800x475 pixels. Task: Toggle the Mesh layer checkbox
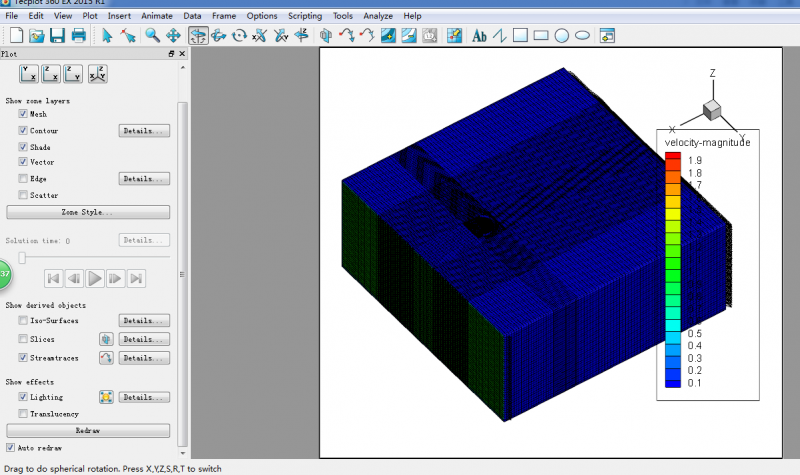pos(23,114)
